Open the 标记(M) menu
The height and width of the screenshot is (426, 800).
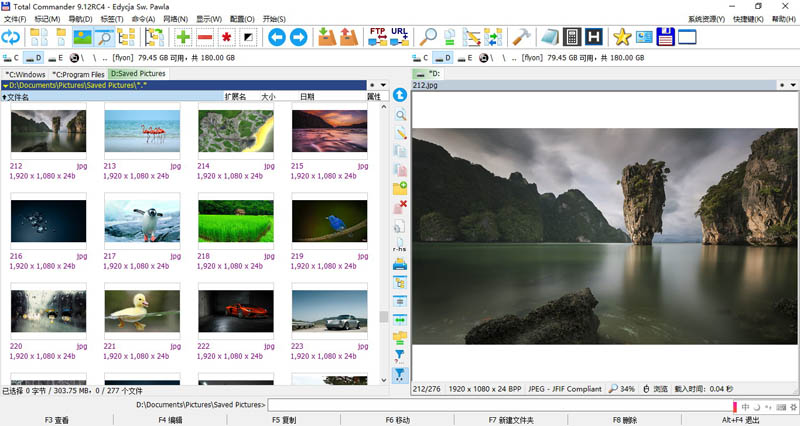47,19
